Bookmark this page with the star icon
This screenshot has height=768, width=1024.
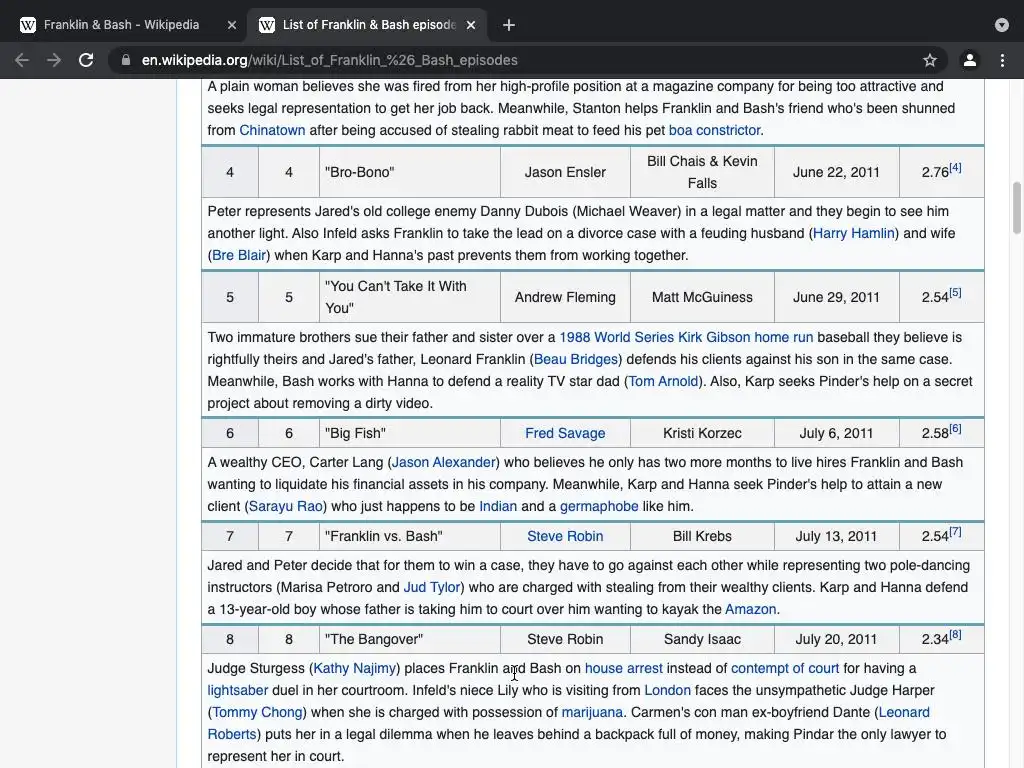[x=930, y=60]
